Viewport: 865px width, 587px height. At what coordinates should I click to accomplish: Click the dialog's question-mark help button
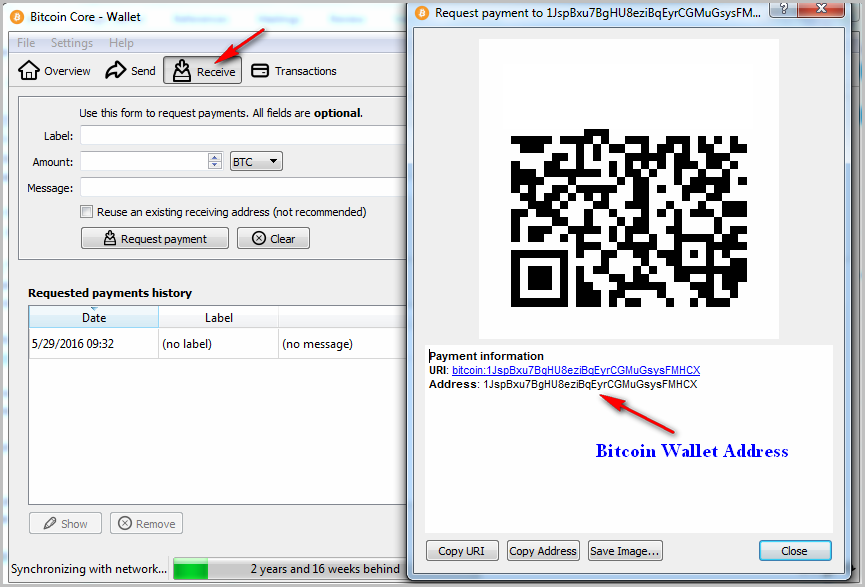click(x=783, y=9)
